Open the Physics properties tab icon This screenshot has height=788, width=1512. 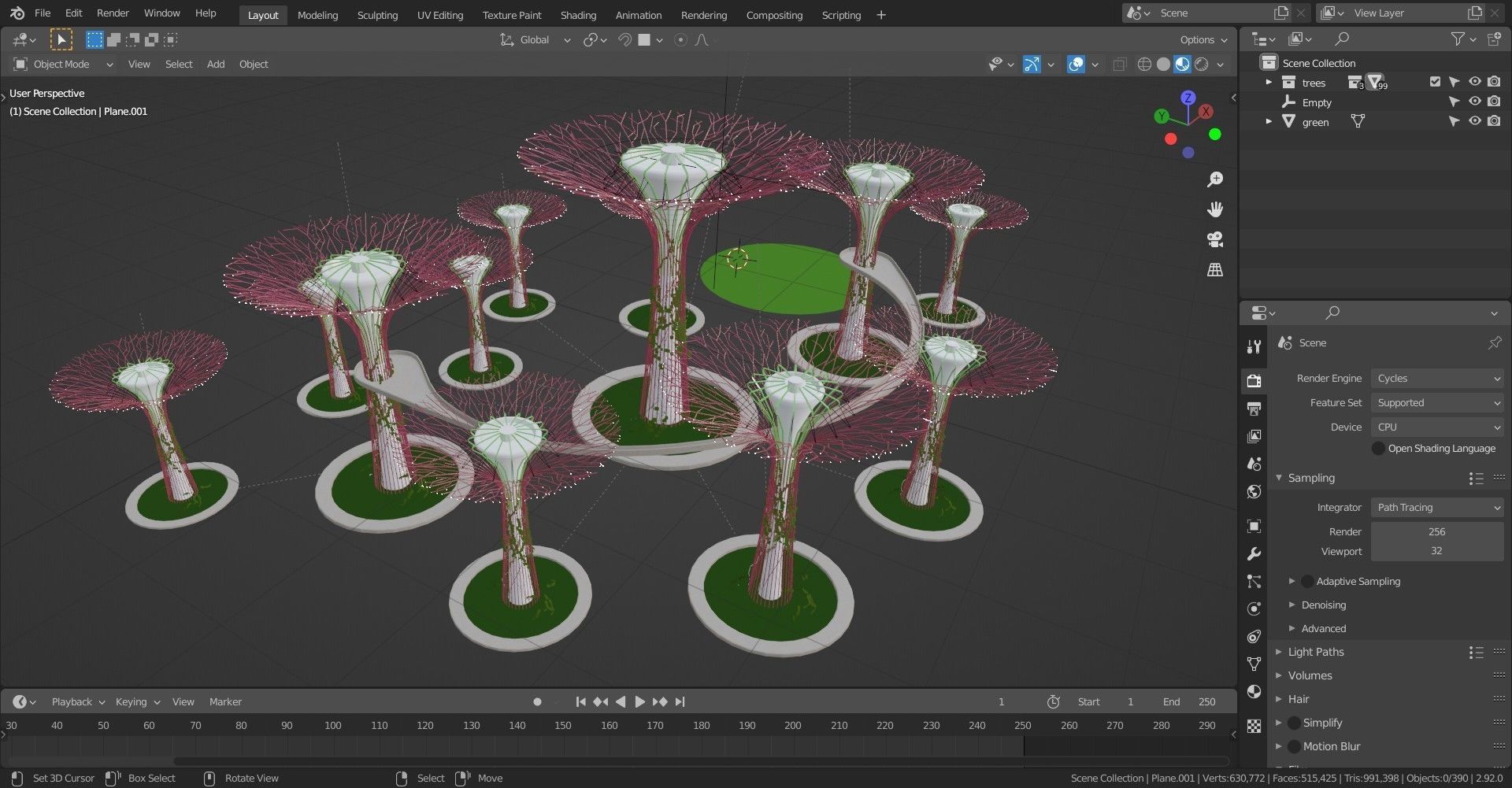[1254, 609]
